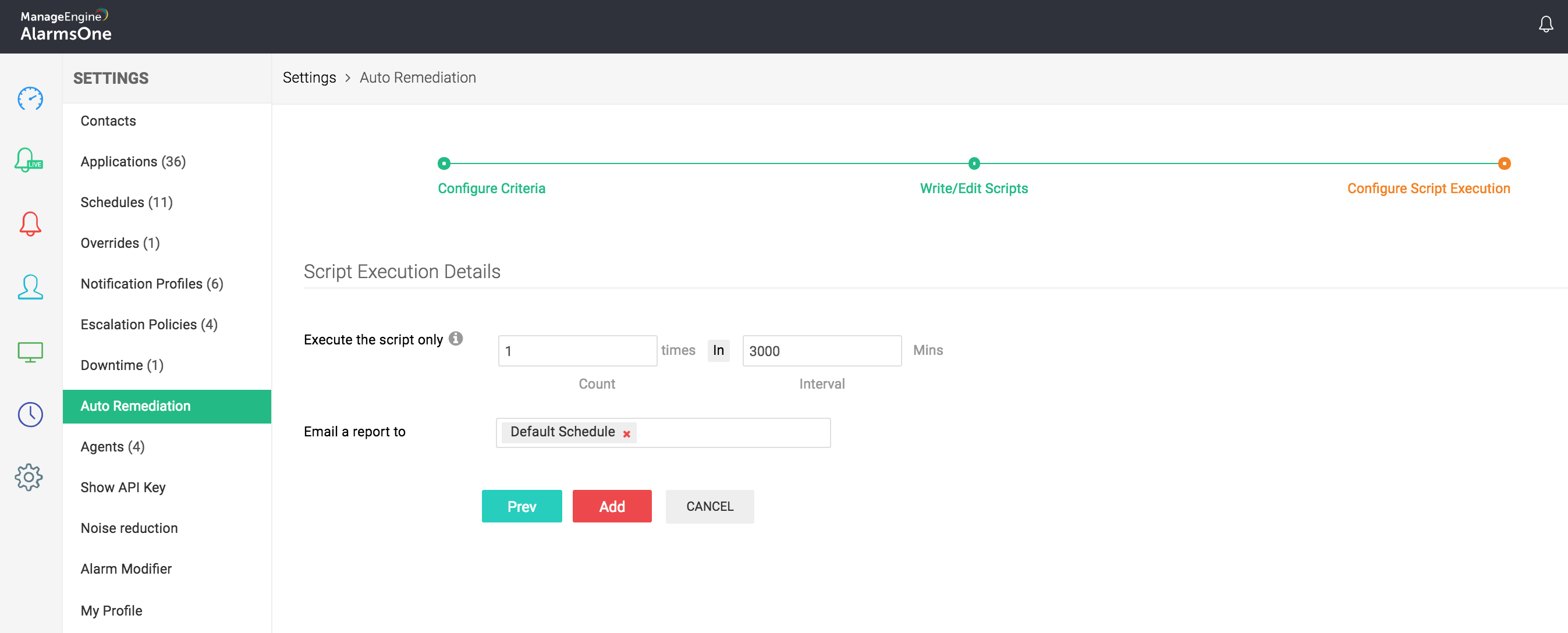Open Notification Profiles (6)

pyautogui.click(x=152, y=285)
